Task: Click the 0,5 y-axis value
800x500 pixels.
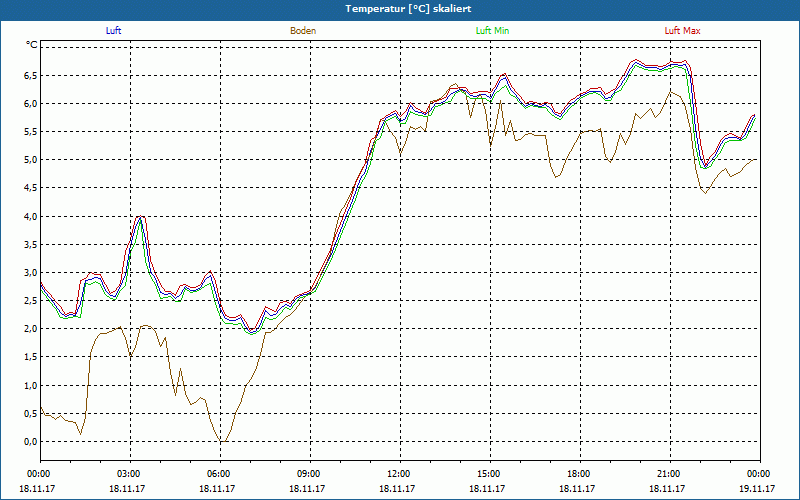Action: click(31, 413)
